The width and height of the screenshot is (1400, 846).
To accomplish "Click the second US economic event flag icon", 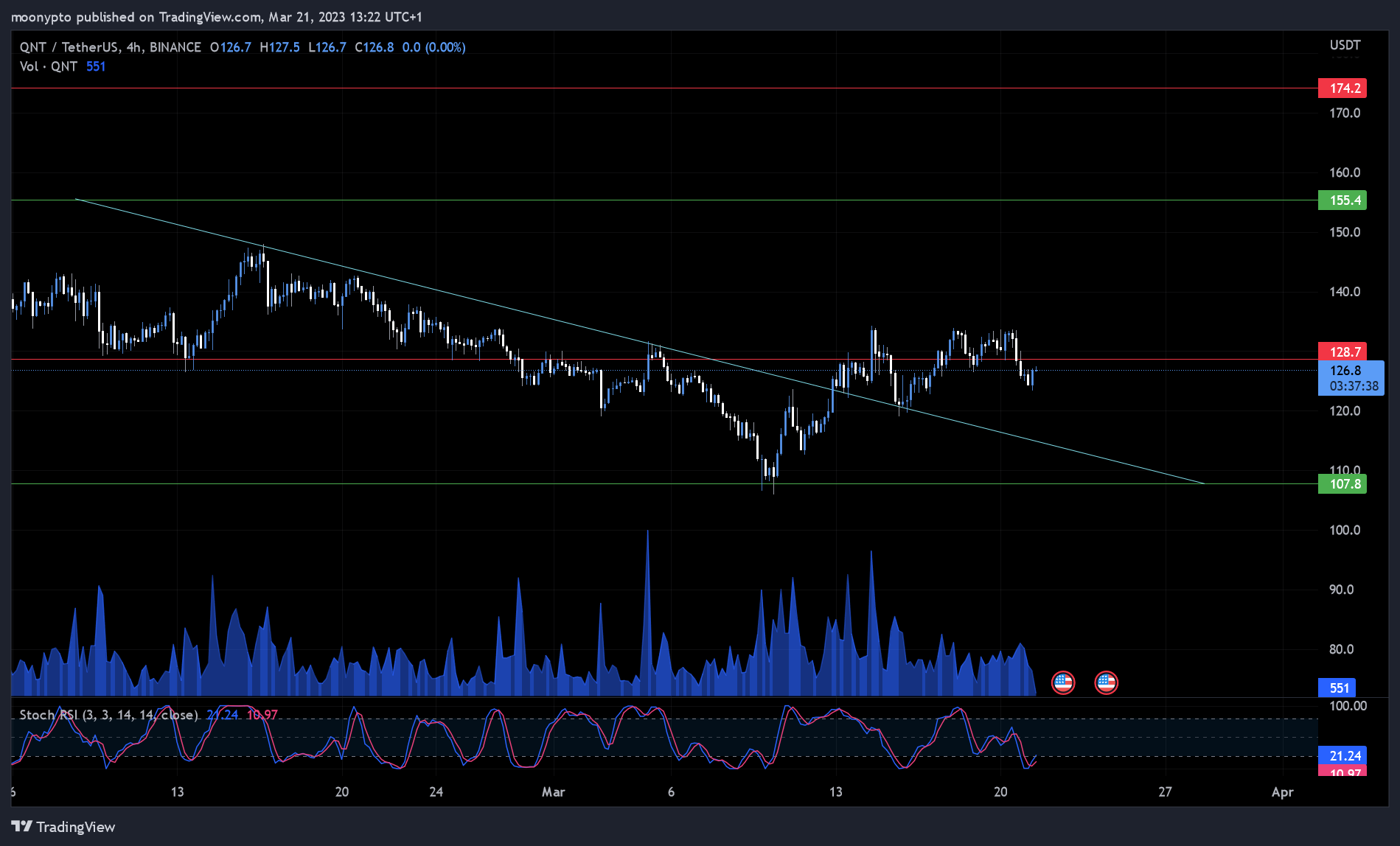I will click(1106, 683).
